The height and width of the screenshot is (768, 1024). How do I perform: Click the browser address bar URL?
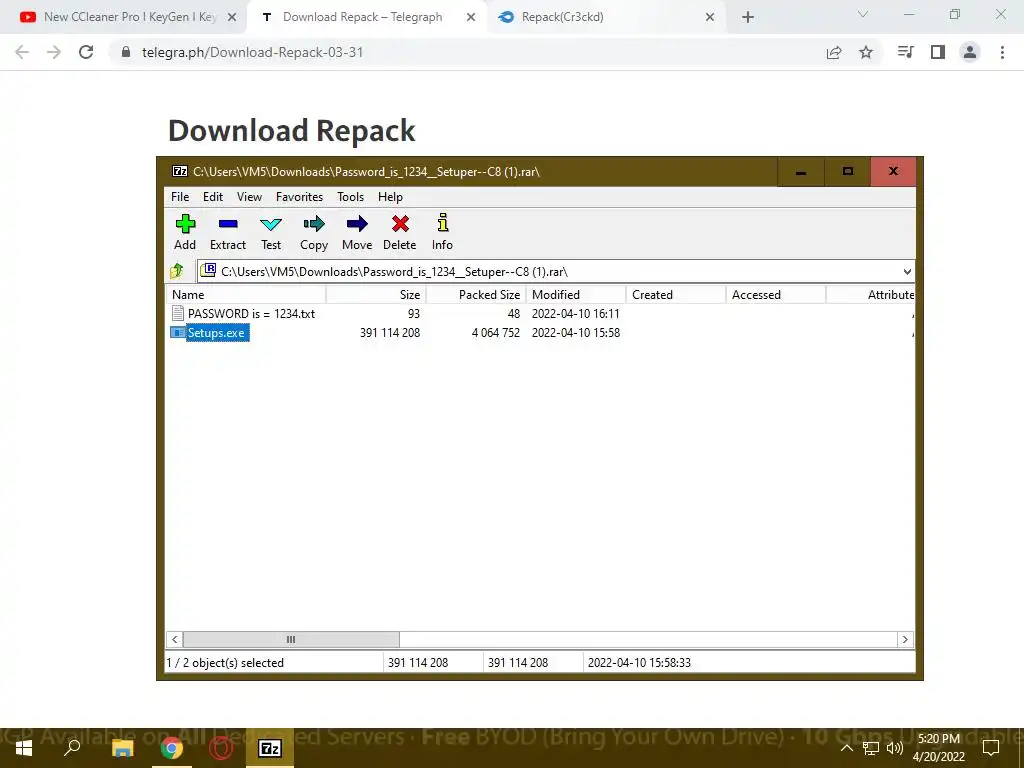252,52
